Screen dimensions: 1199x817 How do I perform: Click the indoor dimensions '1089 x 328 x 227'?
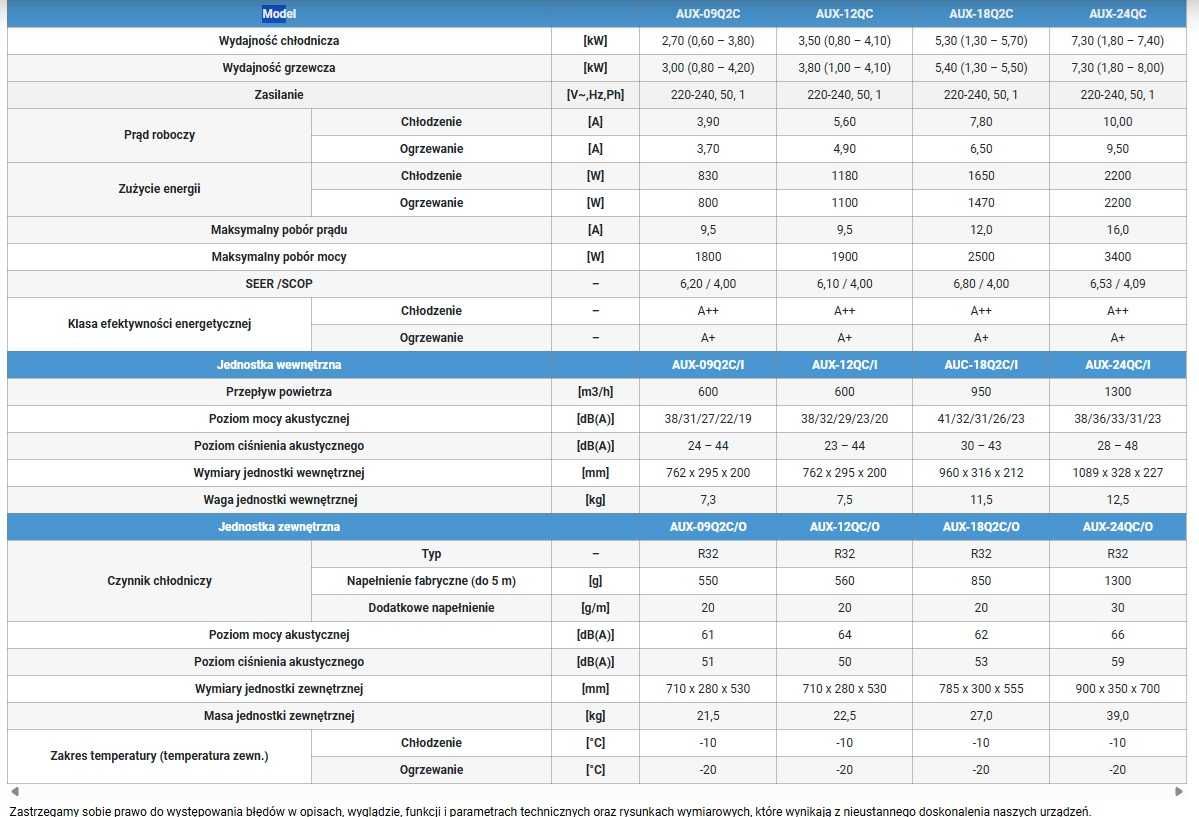[1118, 473]
